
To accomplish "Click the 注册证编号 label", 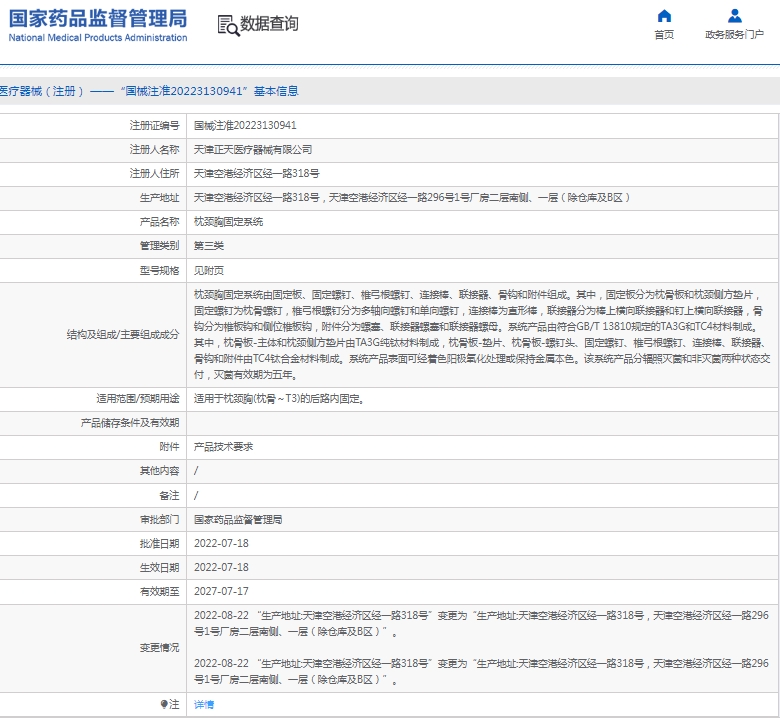I will pos(154,125).
